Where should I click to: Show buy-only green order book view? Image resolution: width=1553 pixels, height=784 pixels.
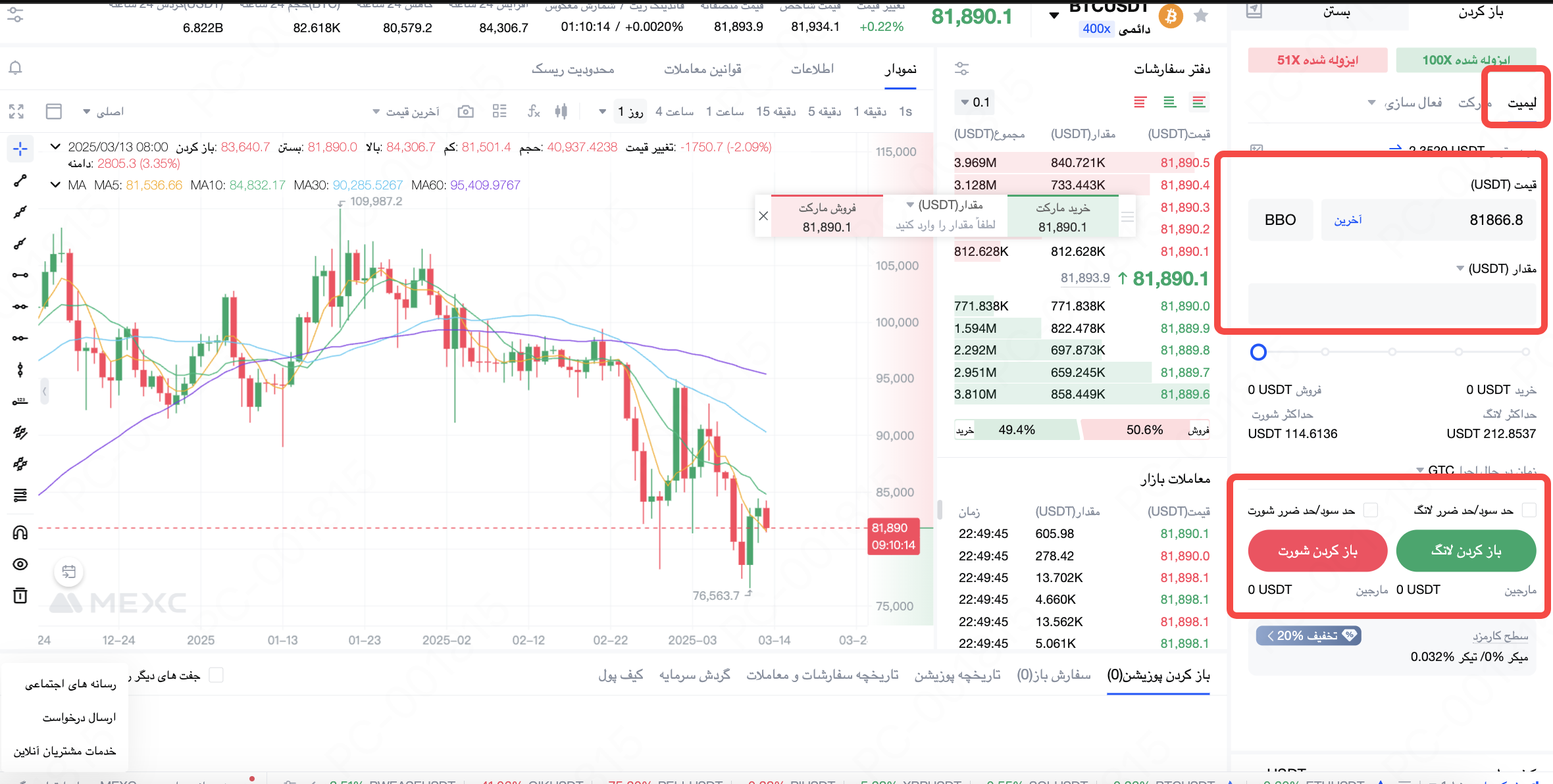[1169, 102]
